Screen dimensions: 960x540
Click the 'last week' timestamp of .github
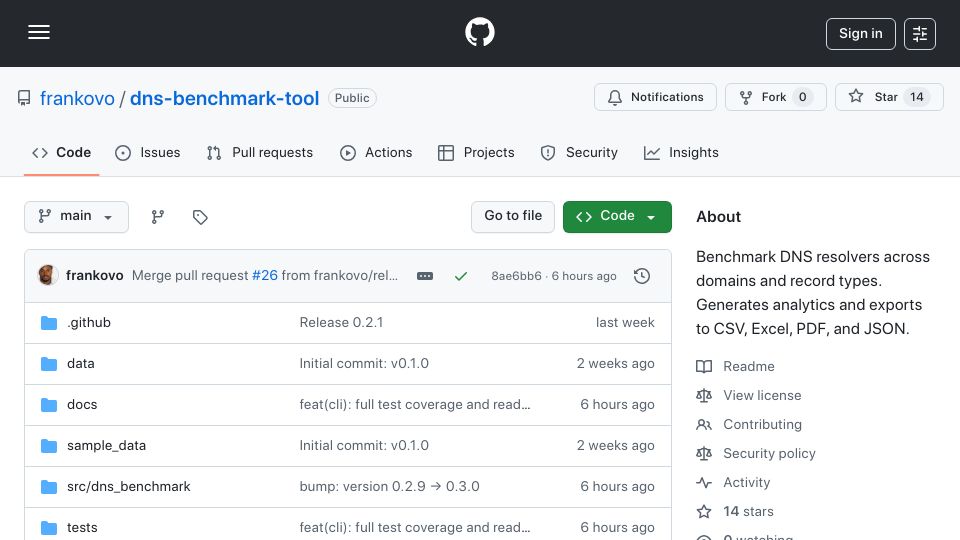coord(625,323)
